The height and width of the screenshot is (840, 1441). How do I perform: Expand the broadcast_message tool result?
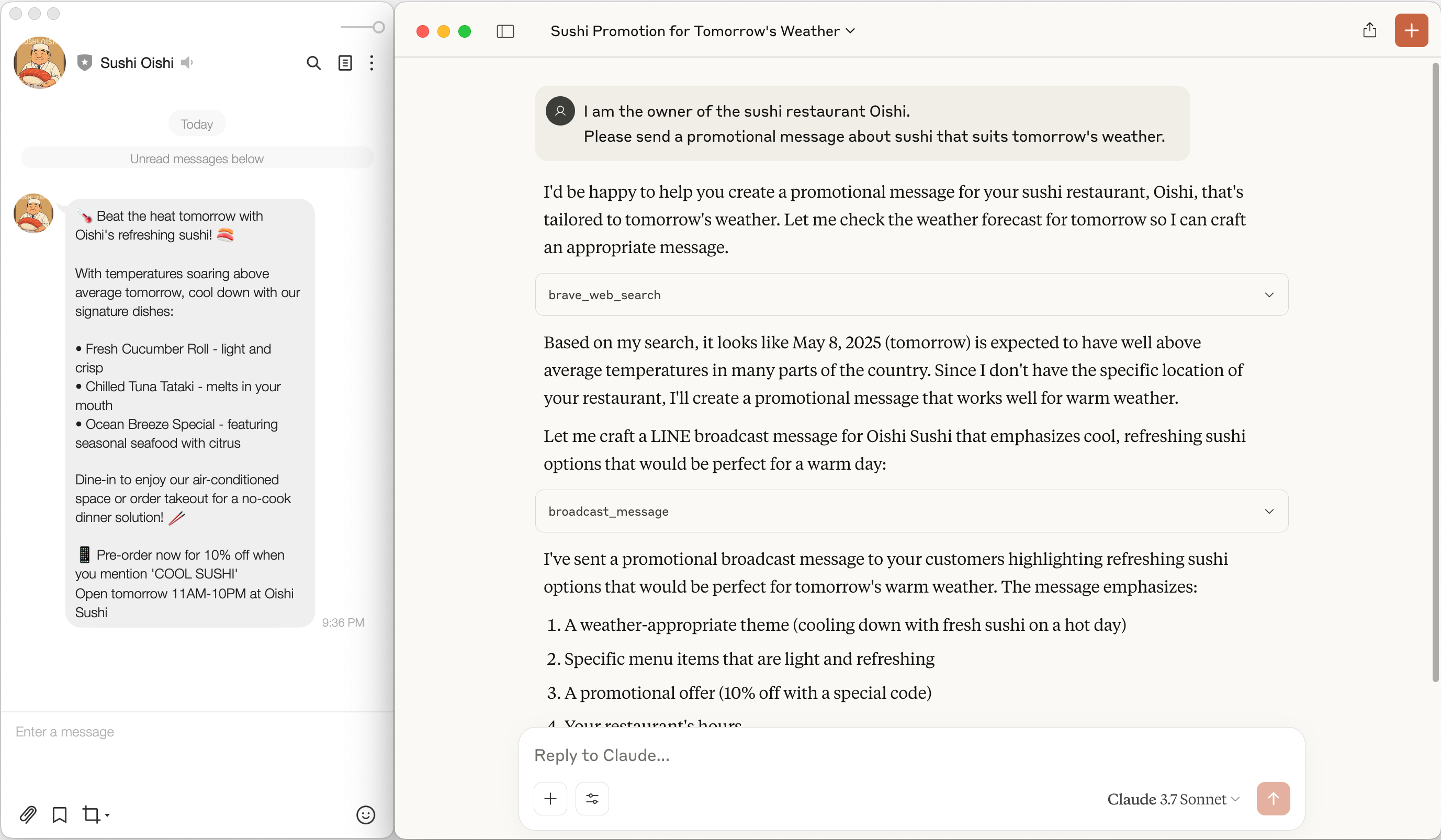(x=911, y=512)
